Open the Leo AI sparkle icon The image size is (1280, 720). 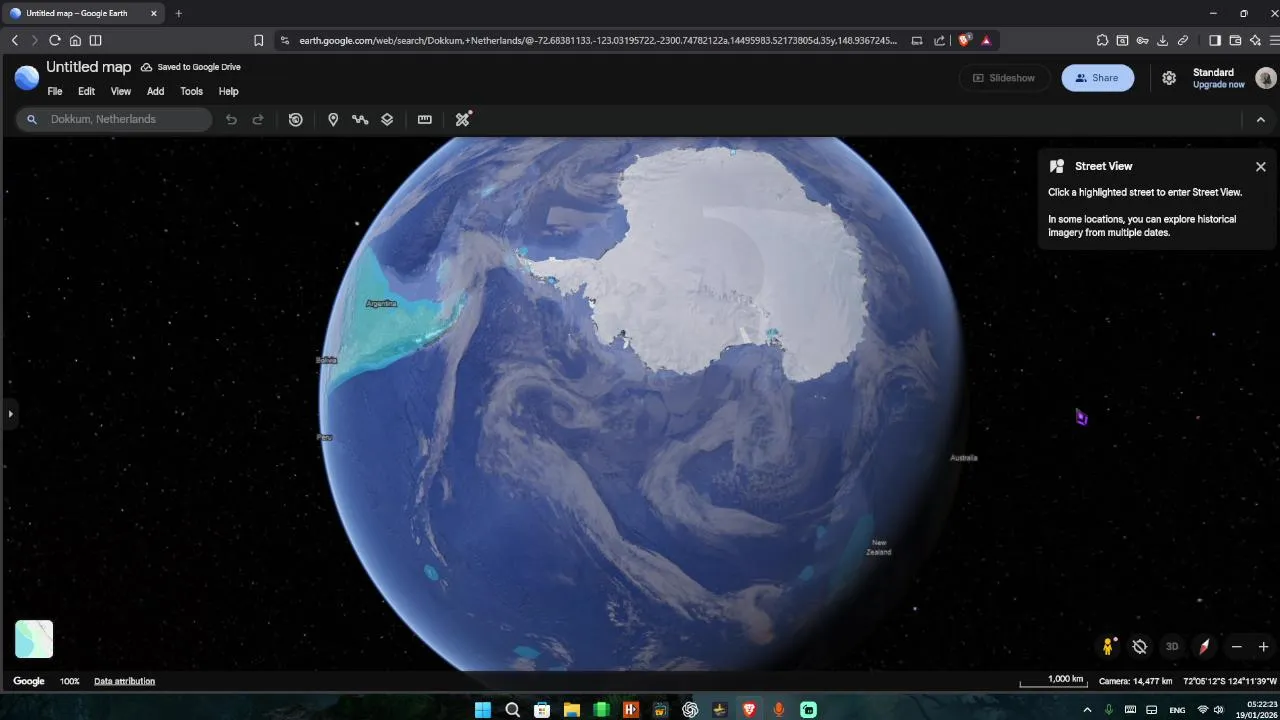click(1255, 40)
